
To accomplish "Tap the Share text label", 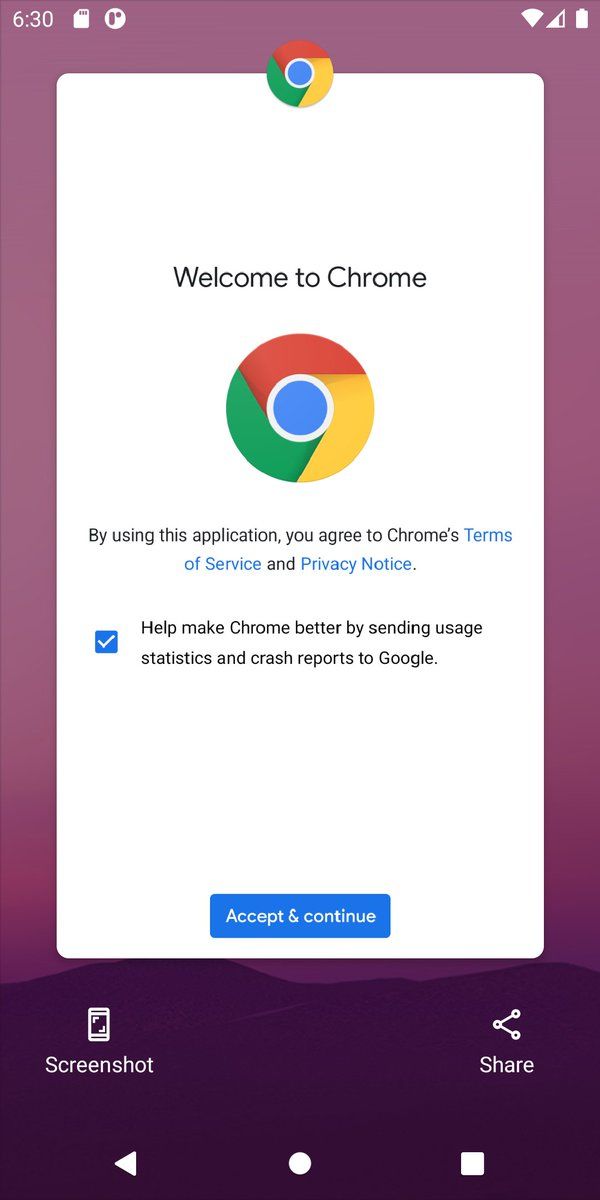I will pos(507,1065).
